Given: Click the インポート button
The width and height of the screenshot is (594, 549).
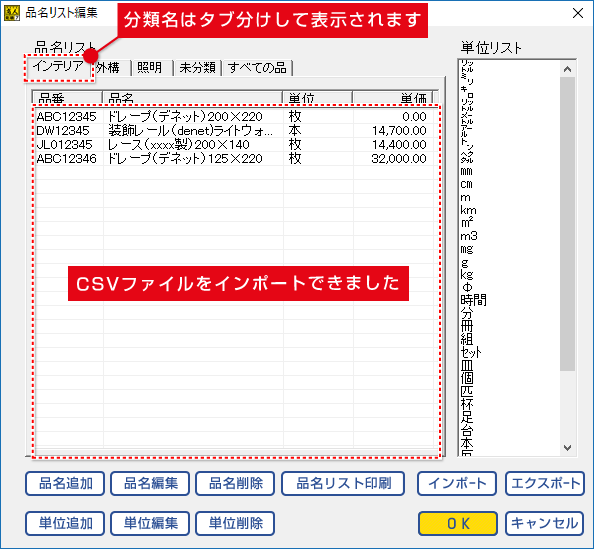Looking at the screenshot, I should click(x=457, y=483).
